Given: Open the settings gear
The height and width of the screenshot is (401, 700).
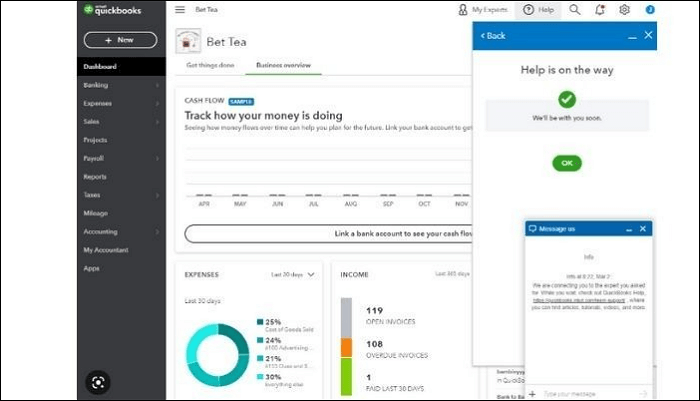Looking at the screenshot, I should [624, 9].
